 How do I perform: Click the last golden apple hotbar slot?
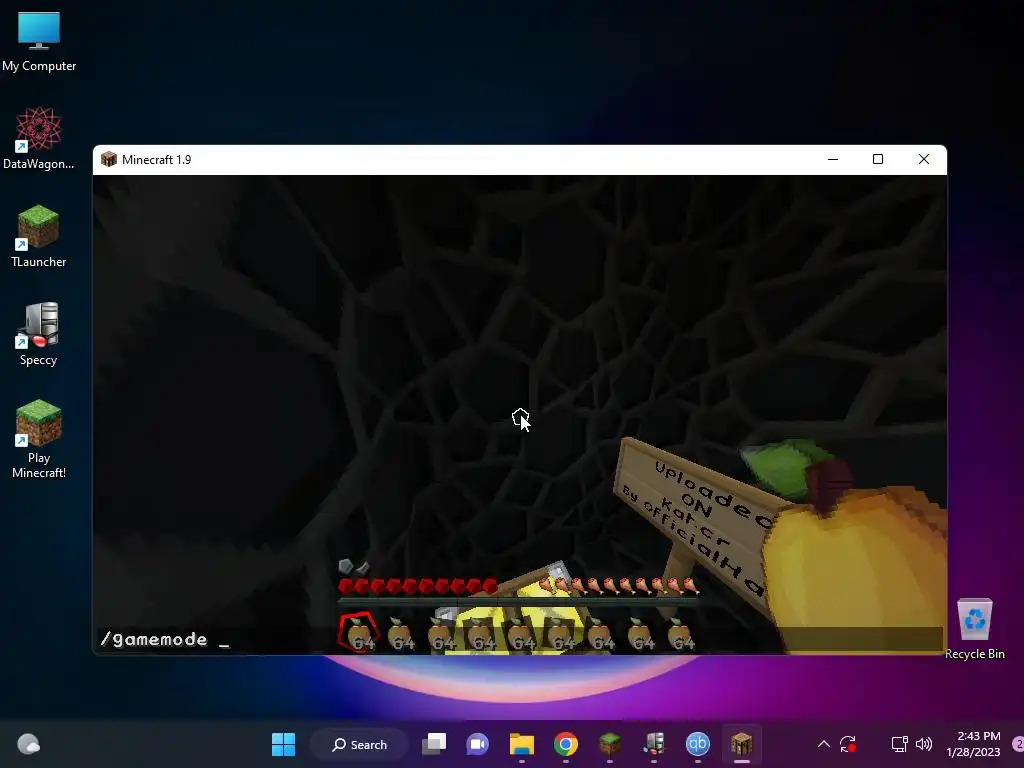pyautogui.click(x=679, y=634)
